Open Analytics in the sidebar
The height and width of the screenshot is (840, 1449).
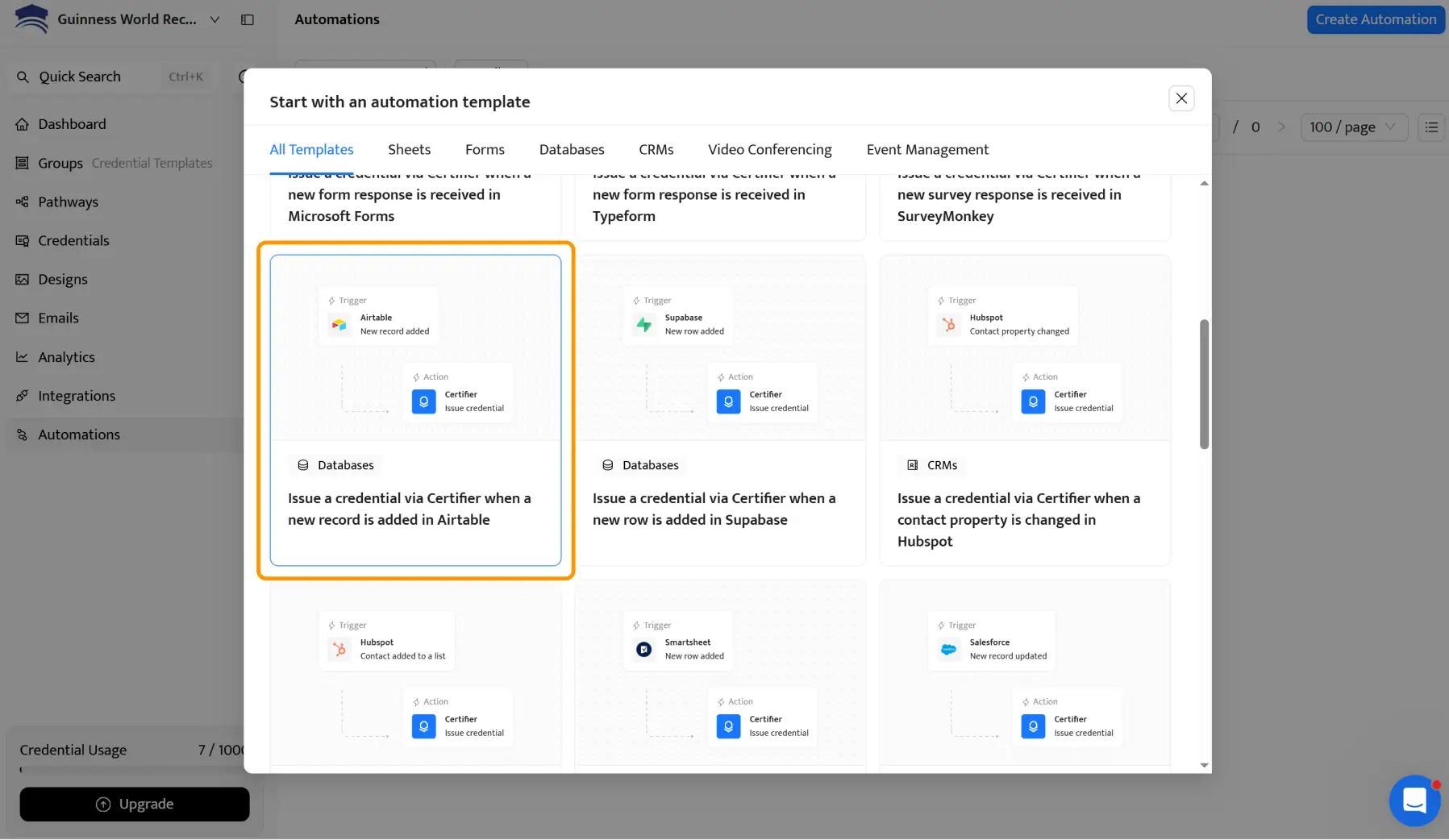(x=125, y=357)
